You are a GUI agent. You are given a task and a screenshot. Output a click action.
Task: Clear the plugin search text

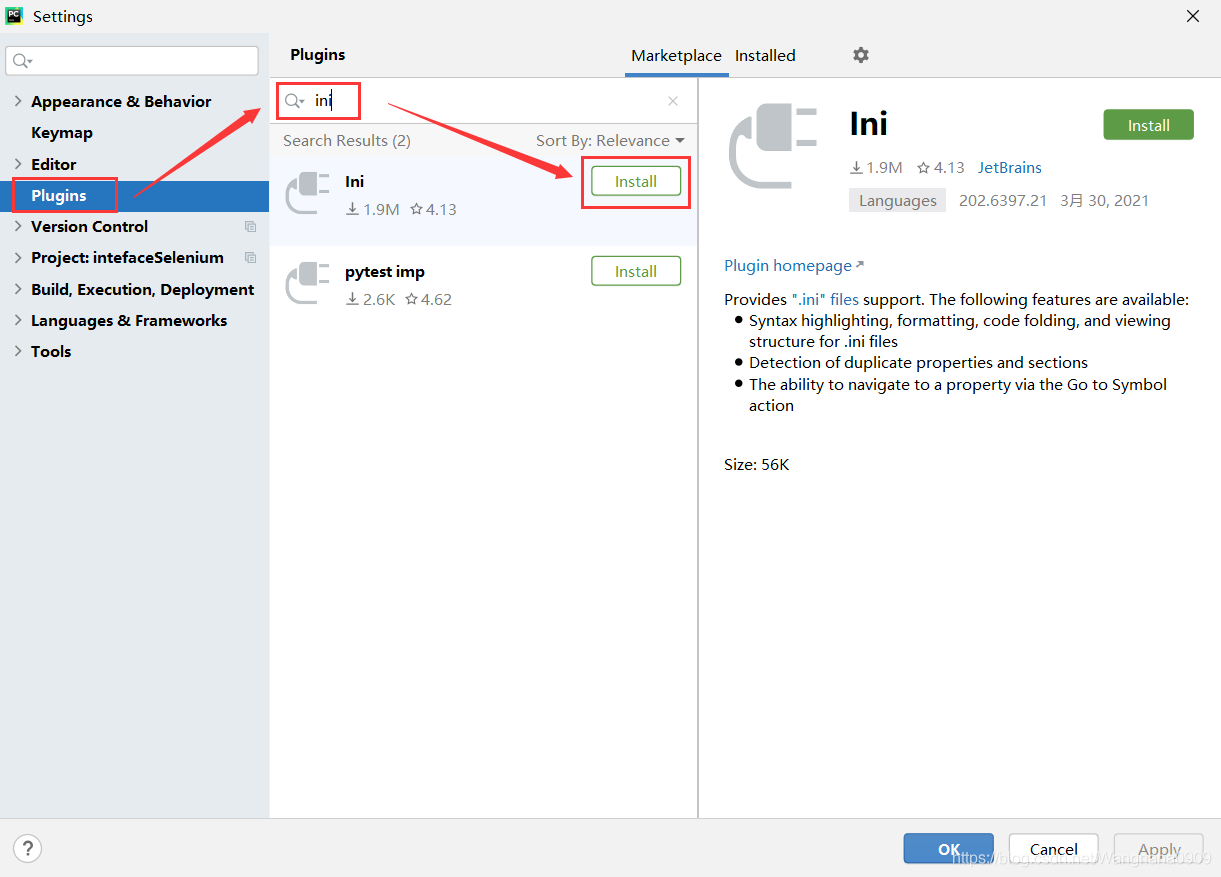(673, 101)
